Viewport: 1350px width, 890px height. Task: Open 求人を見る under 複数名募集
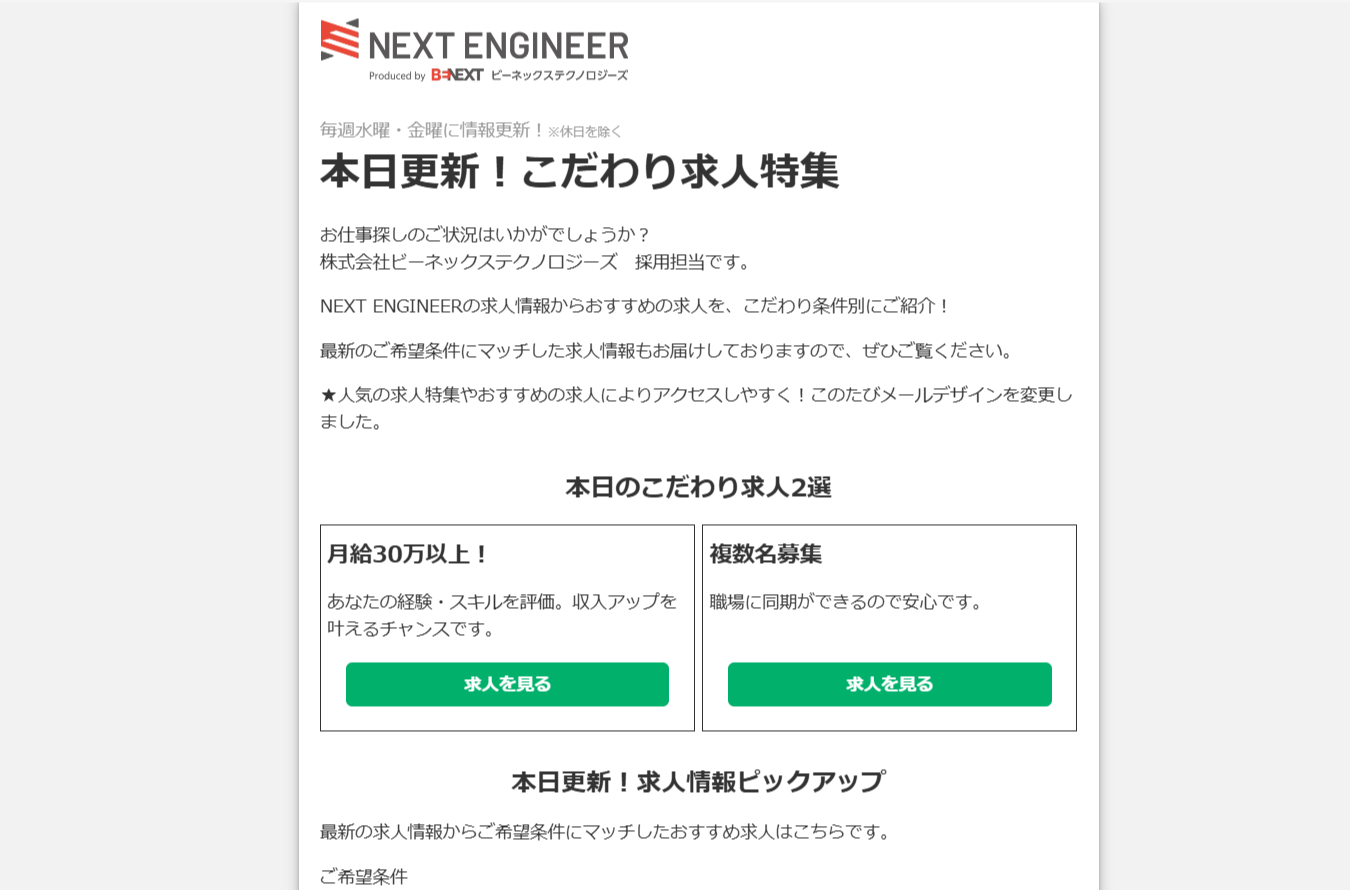(889, 684)
